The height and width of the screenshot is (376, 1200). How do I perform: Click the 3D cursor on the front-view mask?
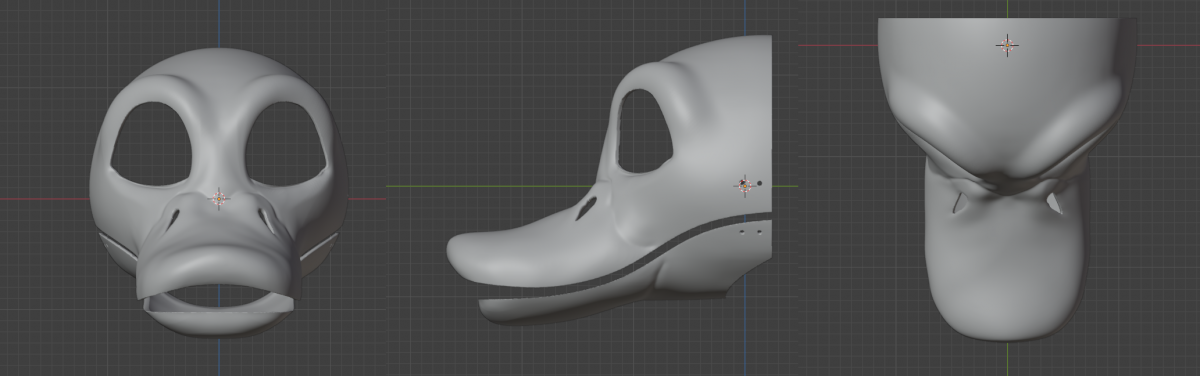point(219,198)
